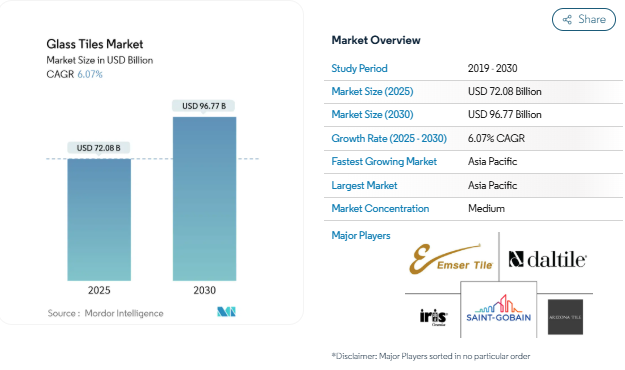Select the Arizona Tile dark logo
Image resolution: width=625 pixels, height=370 pixels.
(x=565, y=317)
